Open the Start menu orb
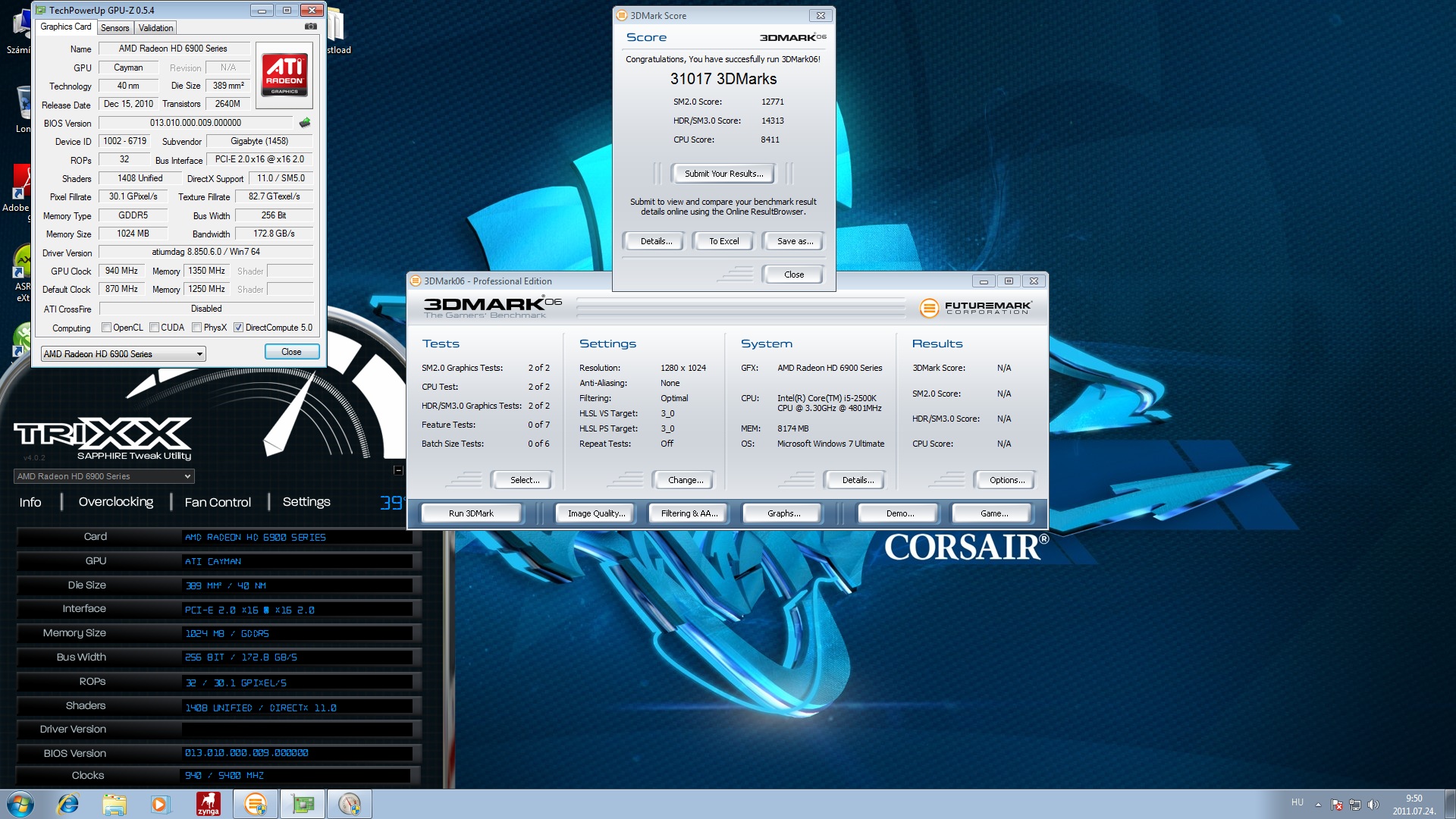 coord(20,804)
